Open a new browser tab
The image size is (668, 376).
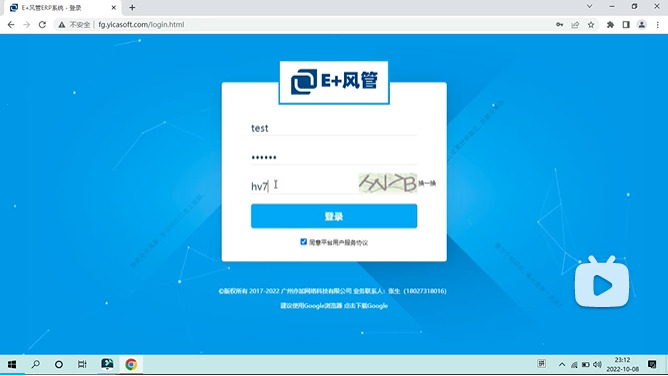click(132, 7)
